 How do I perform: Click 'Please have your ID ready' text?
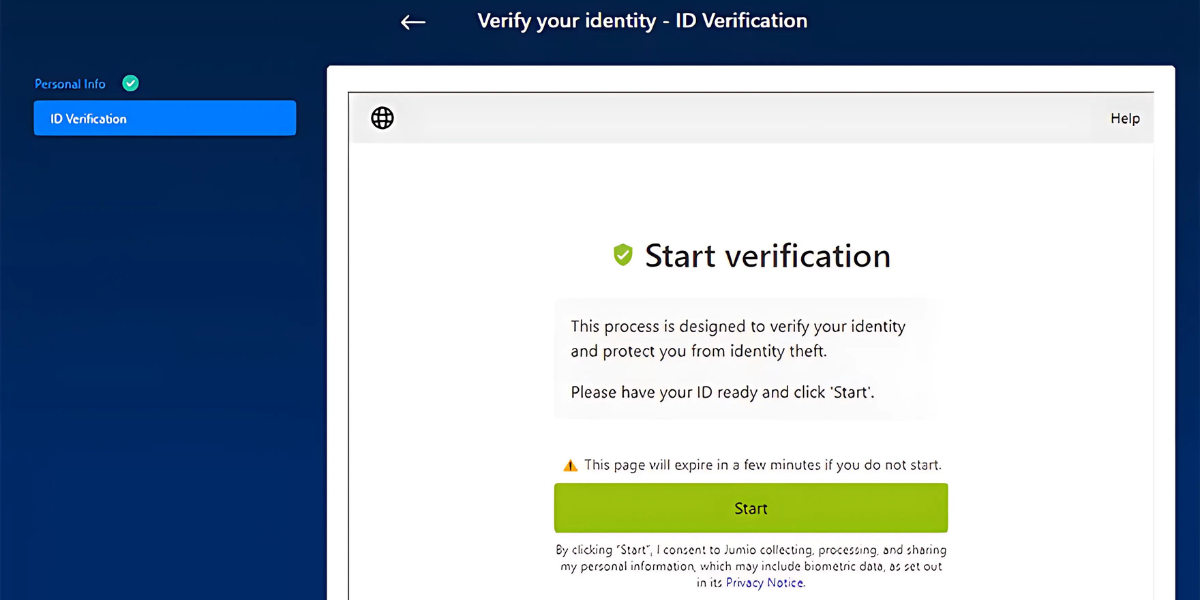723,392
